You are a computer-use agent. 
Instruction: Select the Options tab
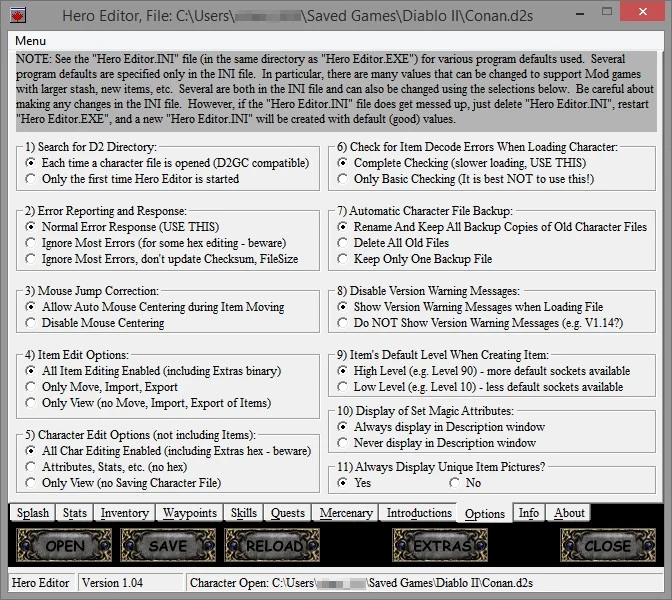pos(485,513)
